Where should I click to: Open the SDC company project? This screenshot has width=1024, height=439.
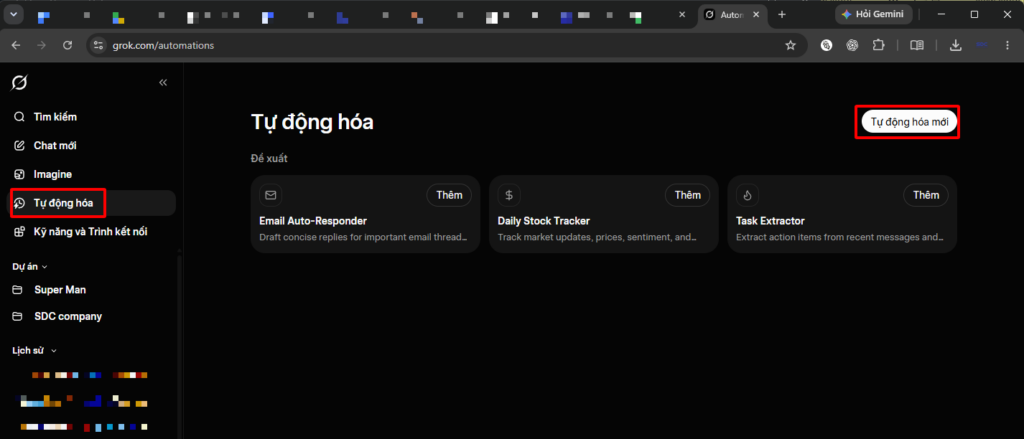68,316
